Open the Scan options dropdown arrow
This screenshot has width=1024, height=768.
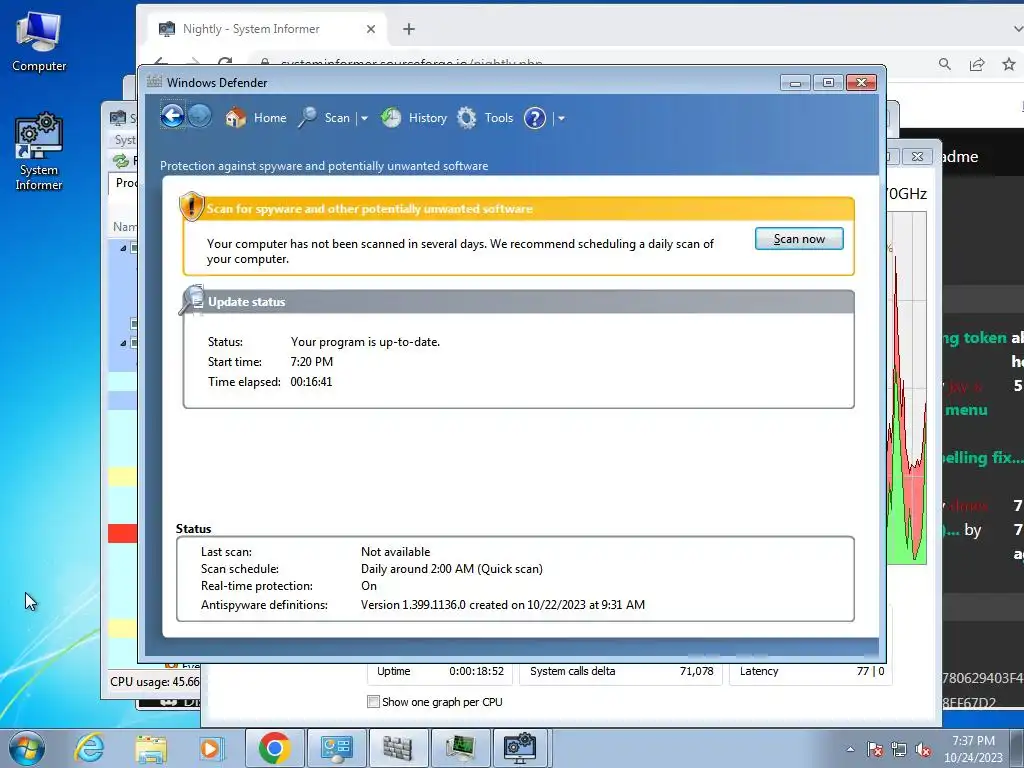tap(364, 118)
